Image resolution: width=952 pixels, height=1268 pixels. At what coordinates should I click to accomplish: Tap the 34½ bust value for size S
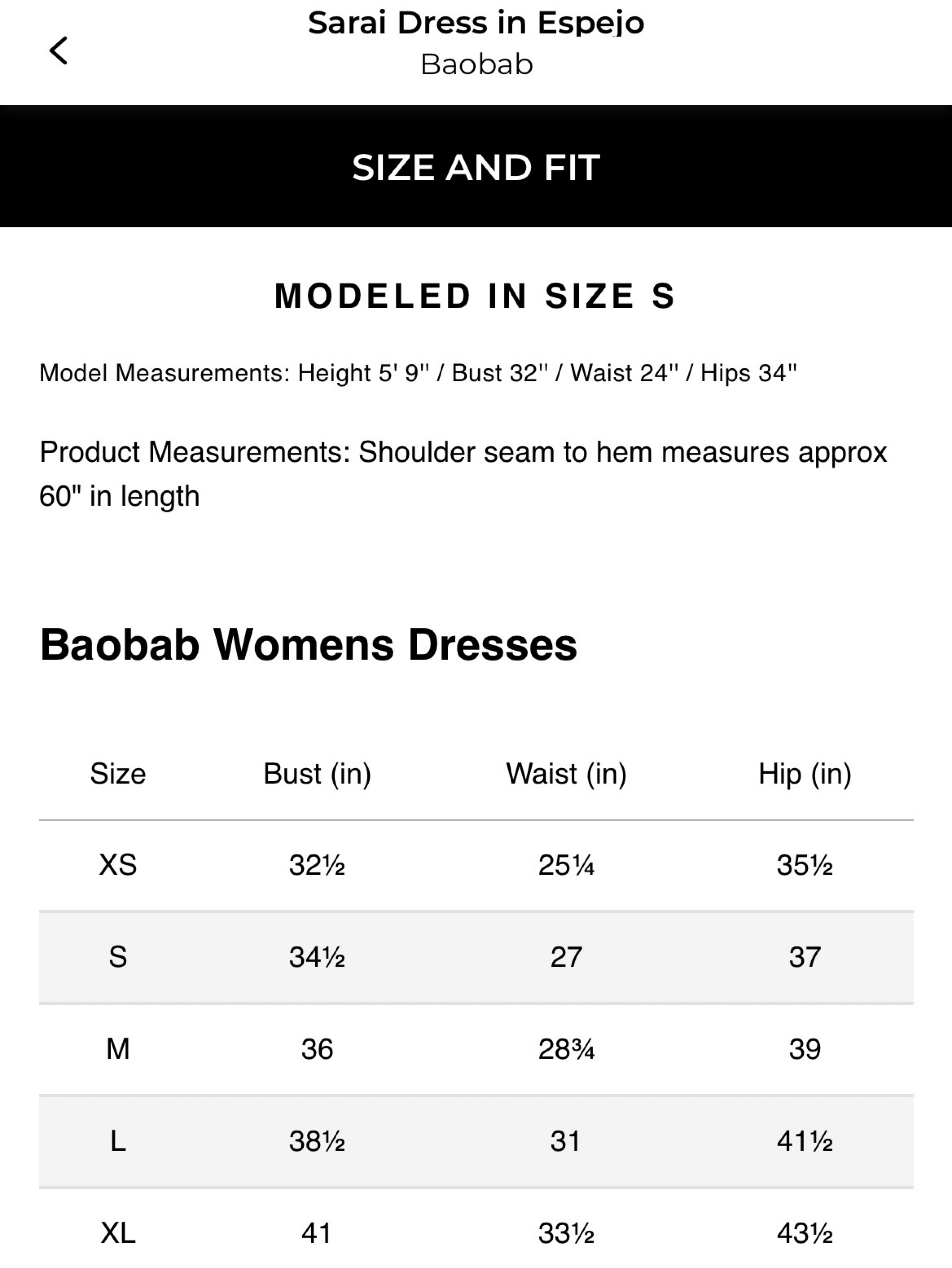pyautogui.click(x=317, y=957)
